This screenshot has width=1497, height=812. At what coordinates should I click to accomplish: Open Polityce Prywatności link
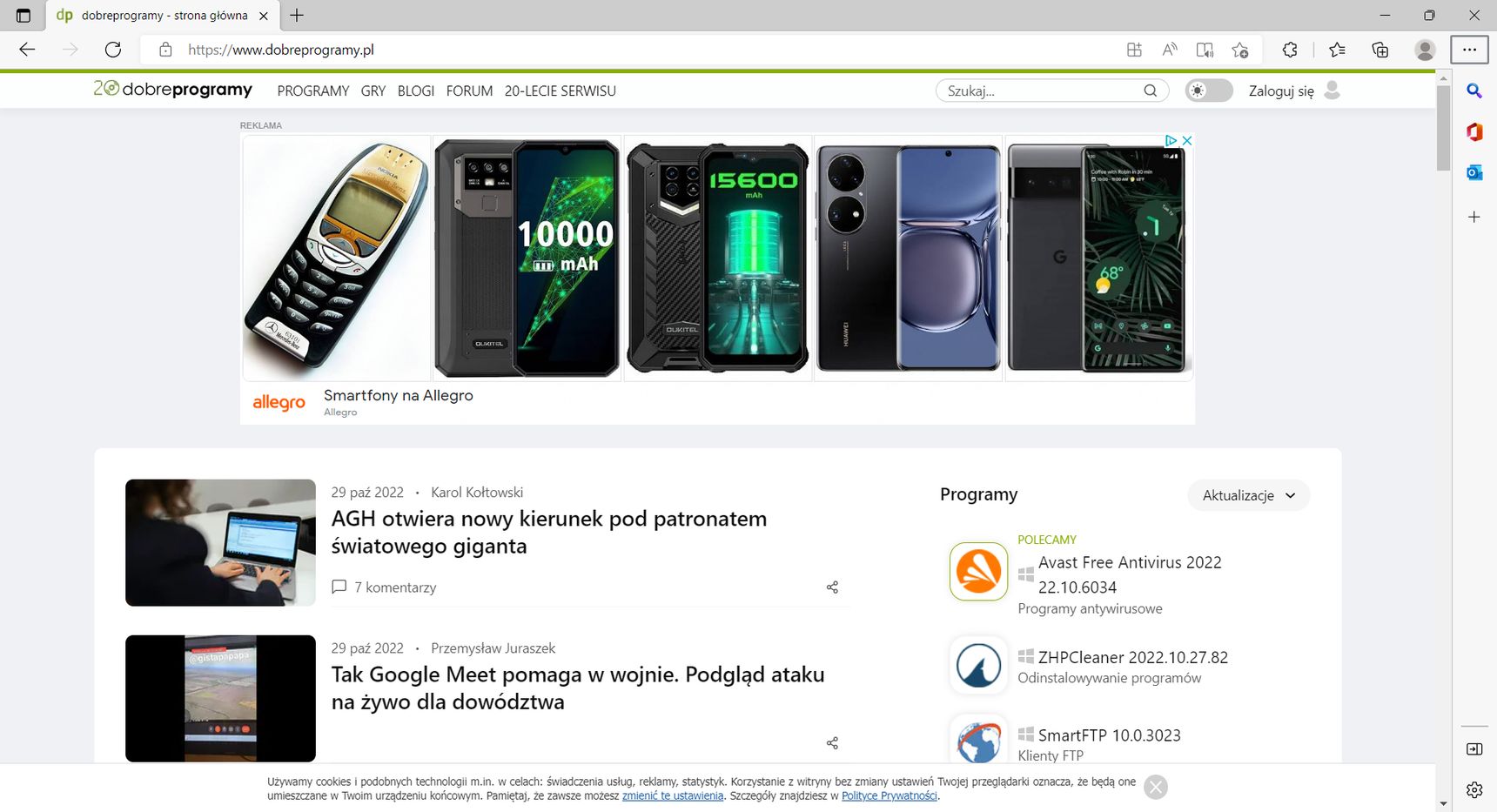point(889,795)
